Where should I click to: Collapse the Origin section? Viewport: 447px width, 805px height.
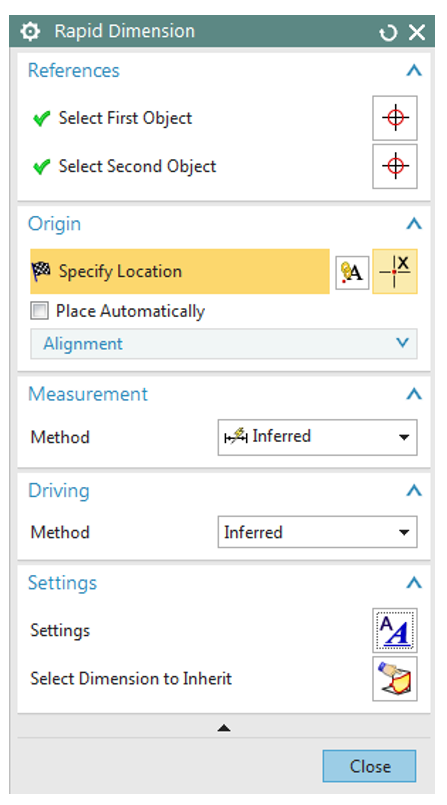(414, 224)
